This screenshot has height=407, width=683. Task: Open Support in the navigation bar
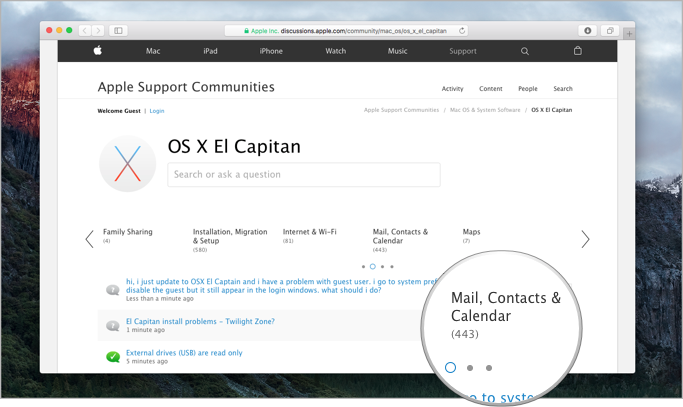coord(463,51)
